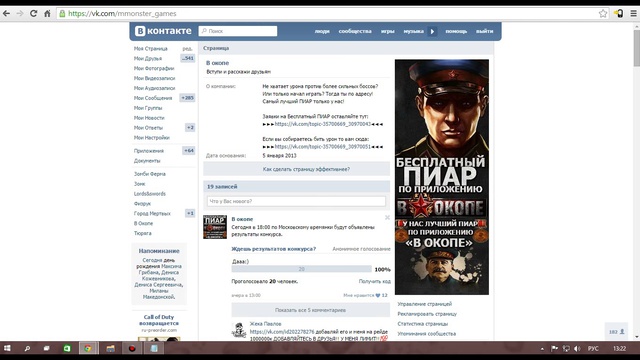Click the poll result bar 'Дааа:)'

click(302, 269)
